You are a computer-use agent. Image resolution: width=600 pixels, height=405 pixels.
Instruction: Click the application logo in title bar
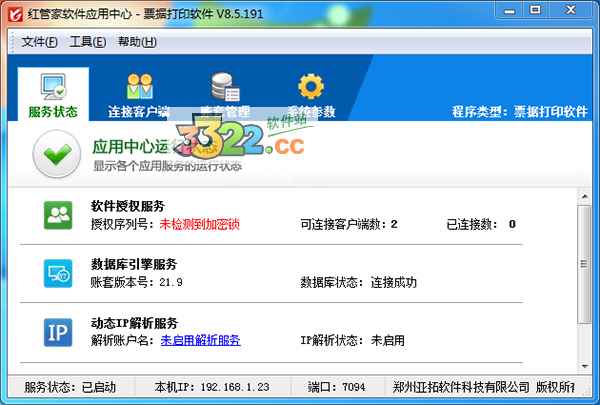coord(15,14)
